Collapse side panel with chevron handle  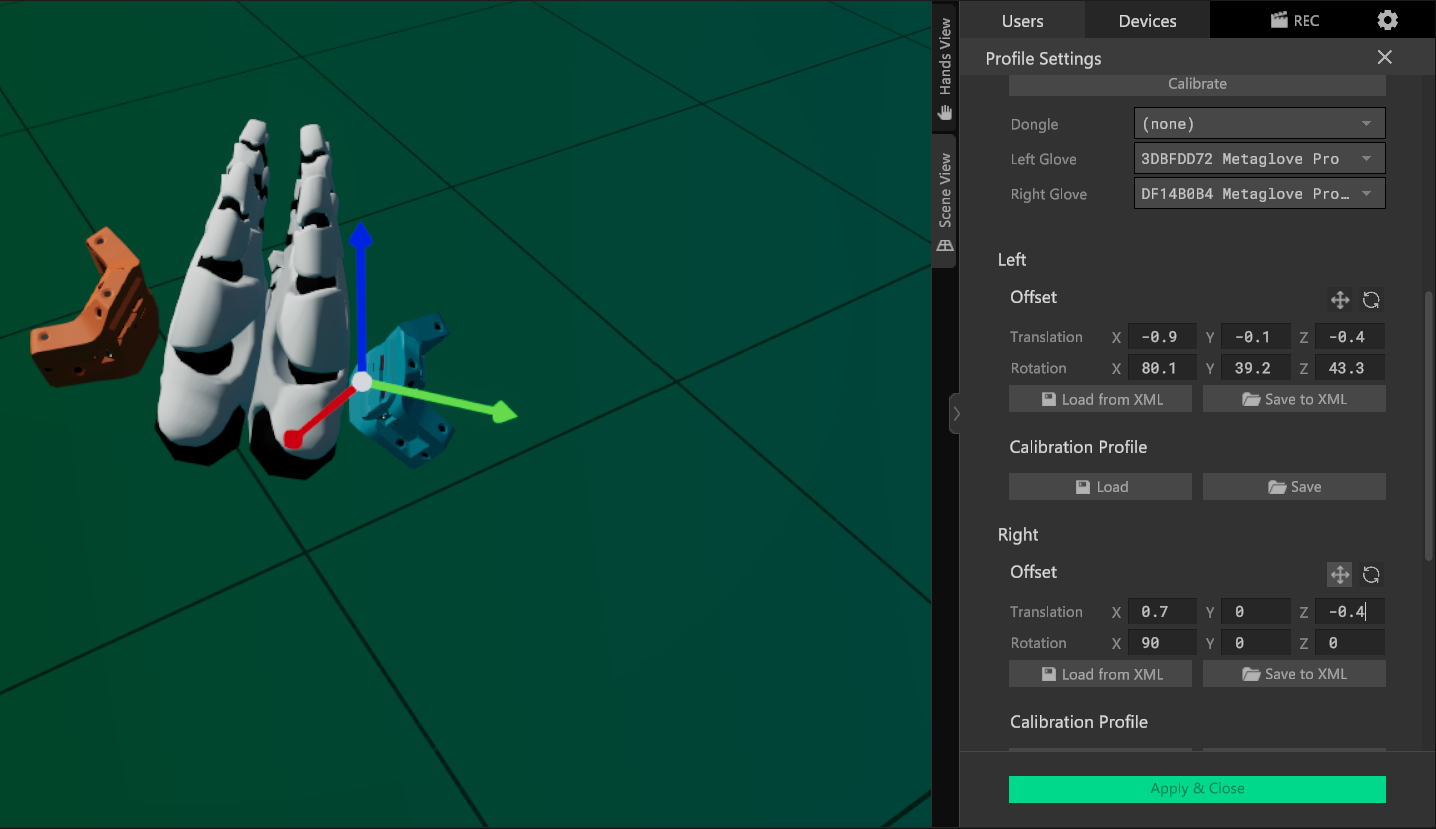pos(956,413)
